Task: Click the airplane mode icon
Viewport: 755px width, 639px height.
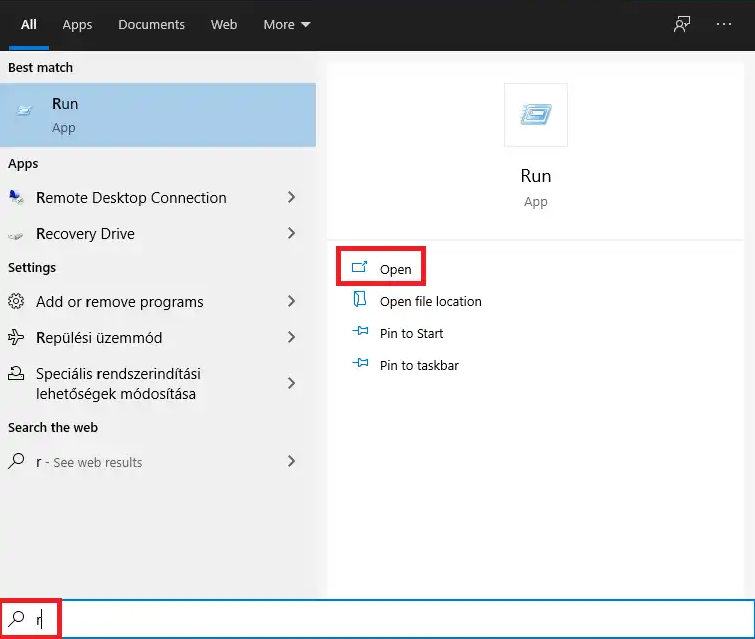Action: [16, 337]
